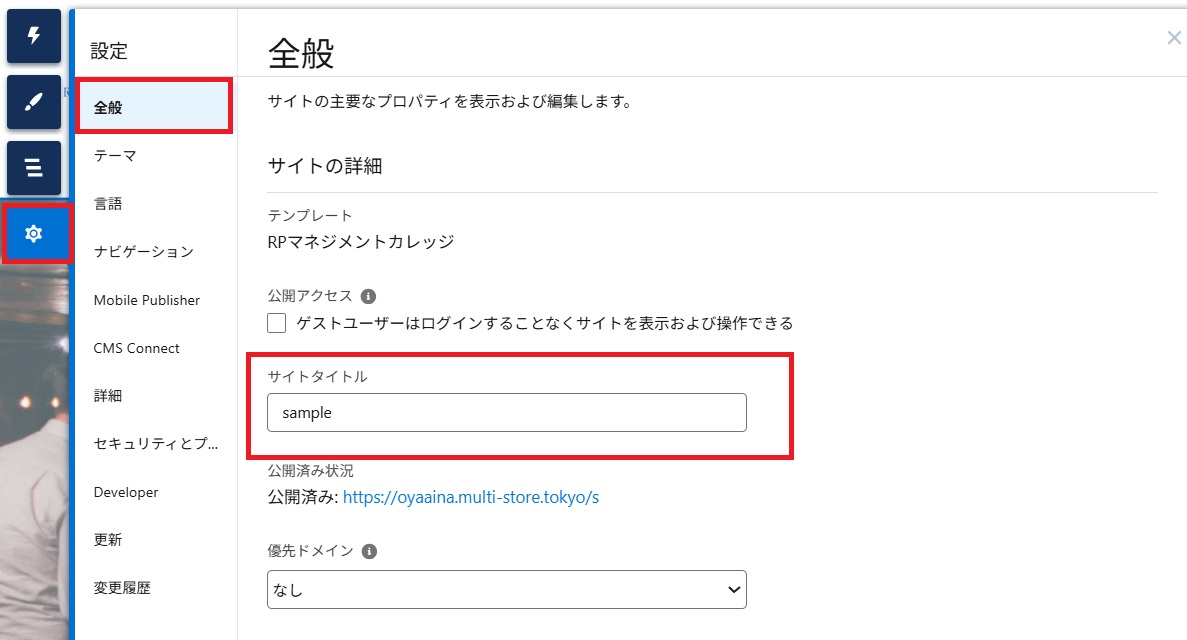Click the Settings gear icon

(x=34, y=233)
